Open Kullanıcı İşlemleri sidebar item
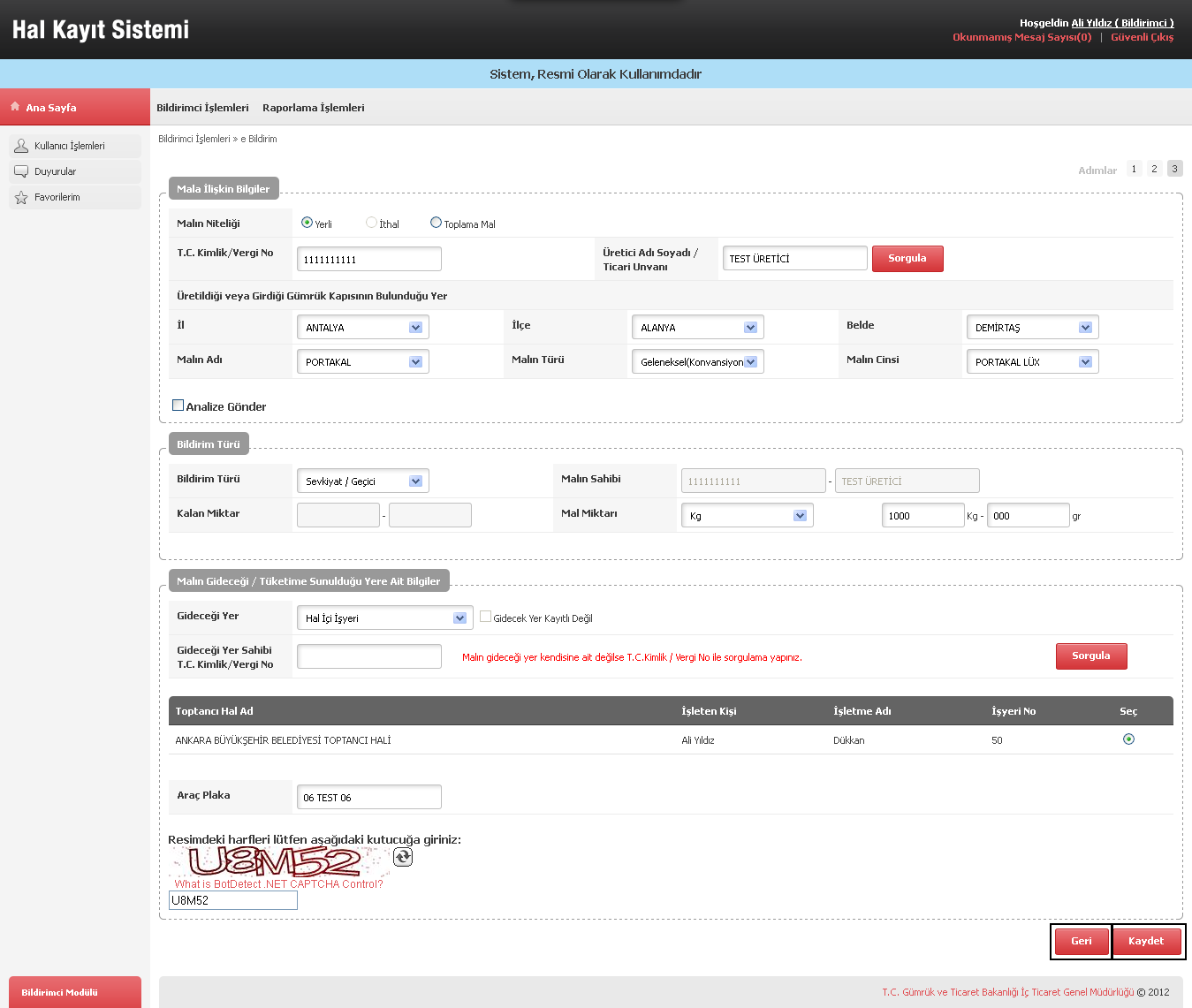The height and width of the screenshot is (1008, 1192). tap(75, 146)
